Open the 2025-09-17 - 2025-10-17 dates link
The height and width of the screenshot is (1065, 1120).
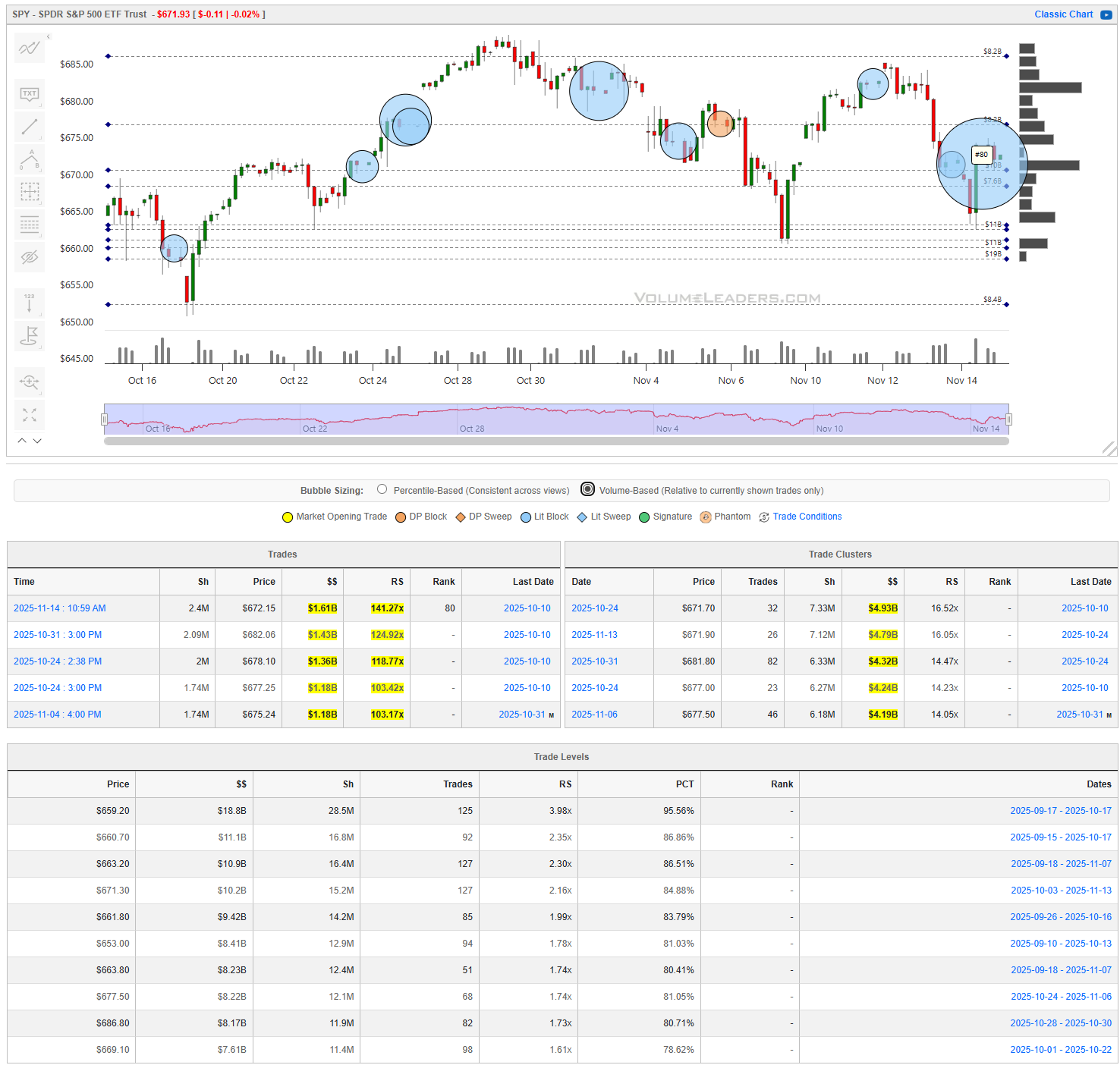(1061, 811)
